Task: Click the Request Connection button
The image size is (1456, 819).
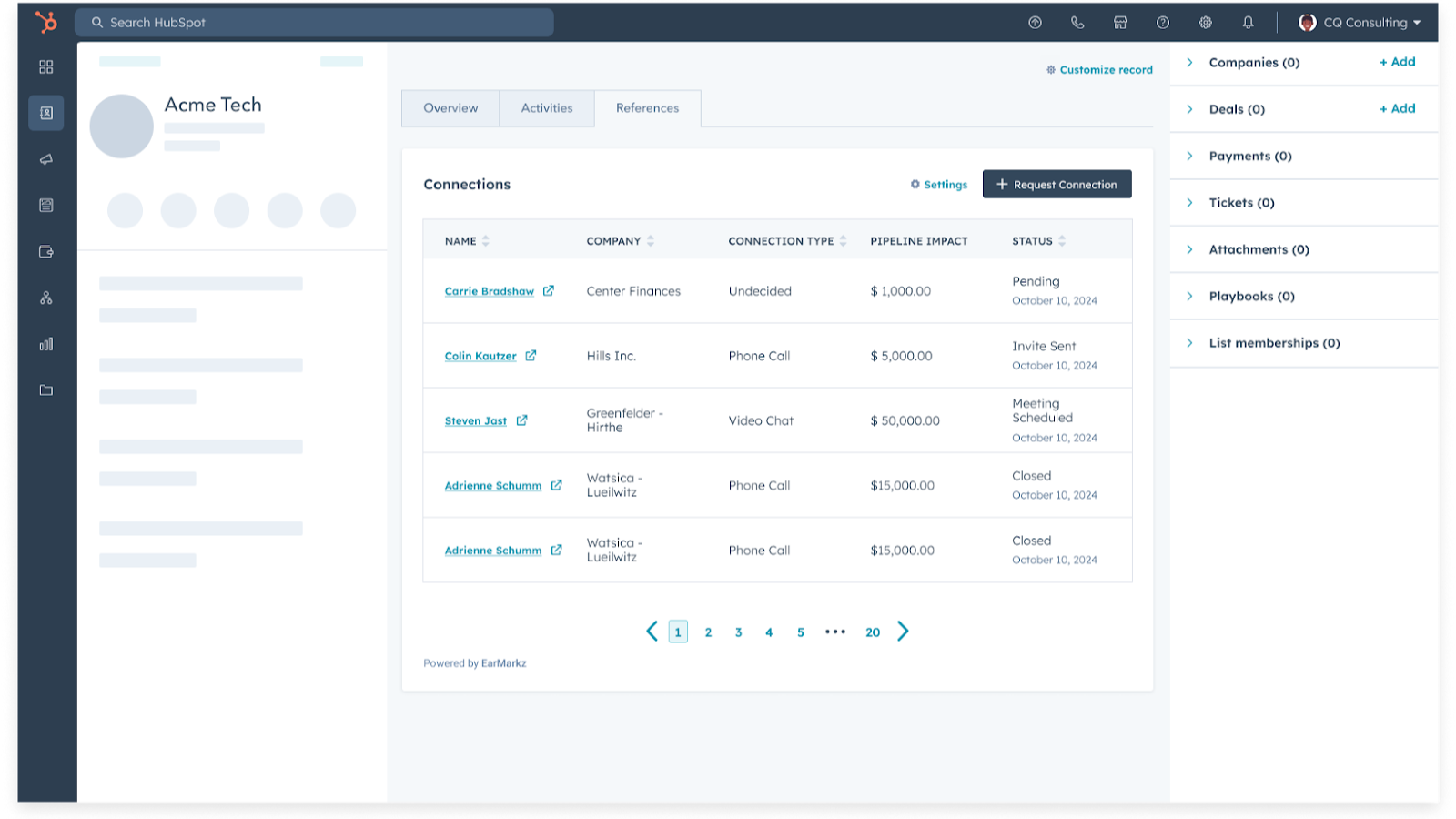Action: [x=1057, y=185]
